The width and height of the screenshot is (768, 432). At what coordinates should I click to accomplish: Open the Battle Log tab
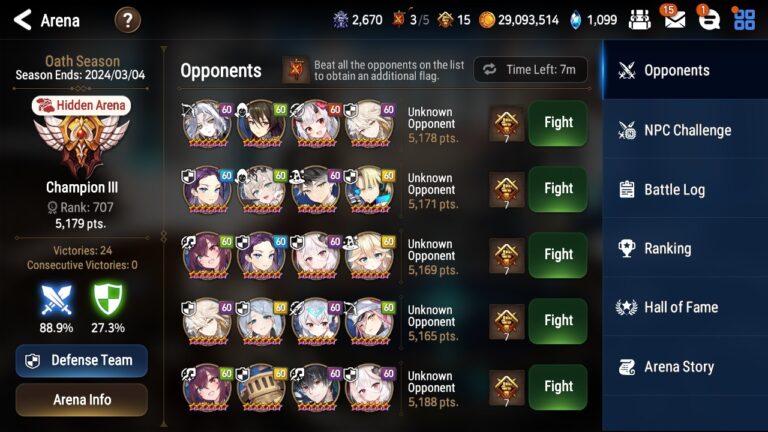point(685,189)
